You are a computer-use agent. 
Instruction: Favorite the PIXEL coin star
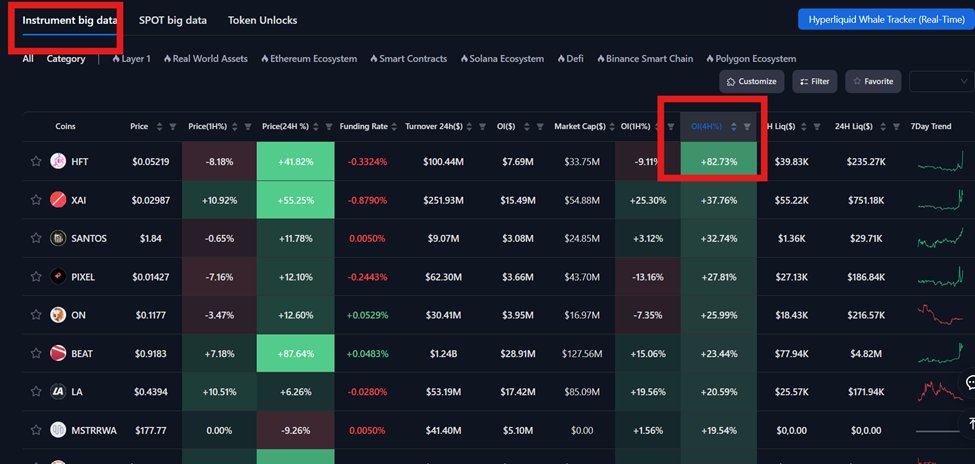tap(36, 277)
